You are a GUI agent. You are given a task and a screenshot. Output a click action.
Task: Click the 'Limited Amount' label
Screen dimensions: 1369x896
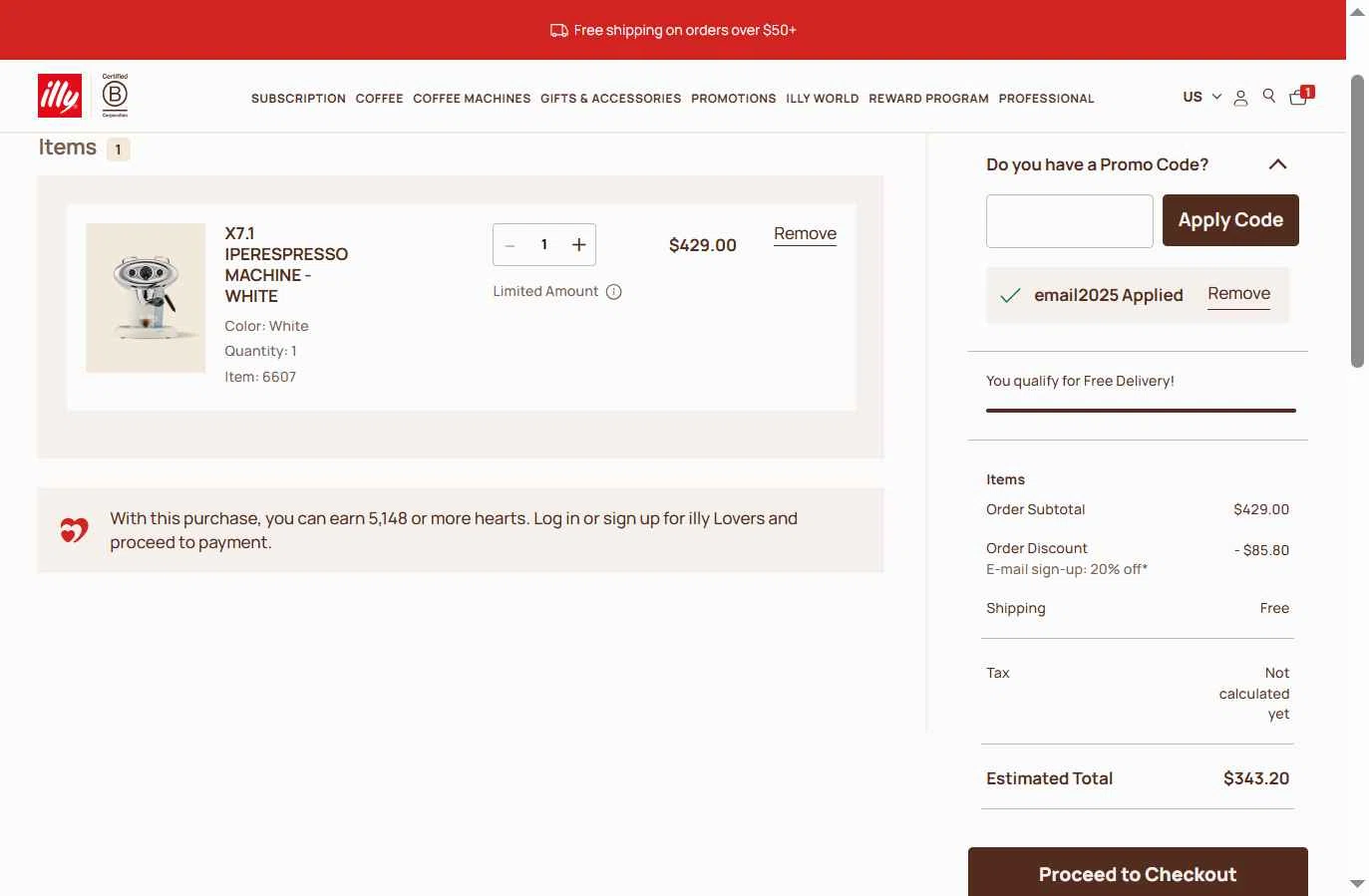pyautogui.click(x=545, y=291)
